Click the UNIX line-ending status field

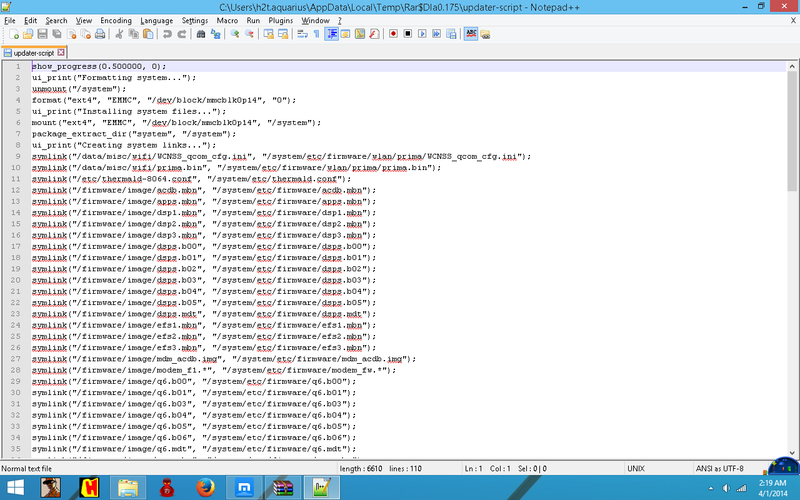[x=636, y=468]
